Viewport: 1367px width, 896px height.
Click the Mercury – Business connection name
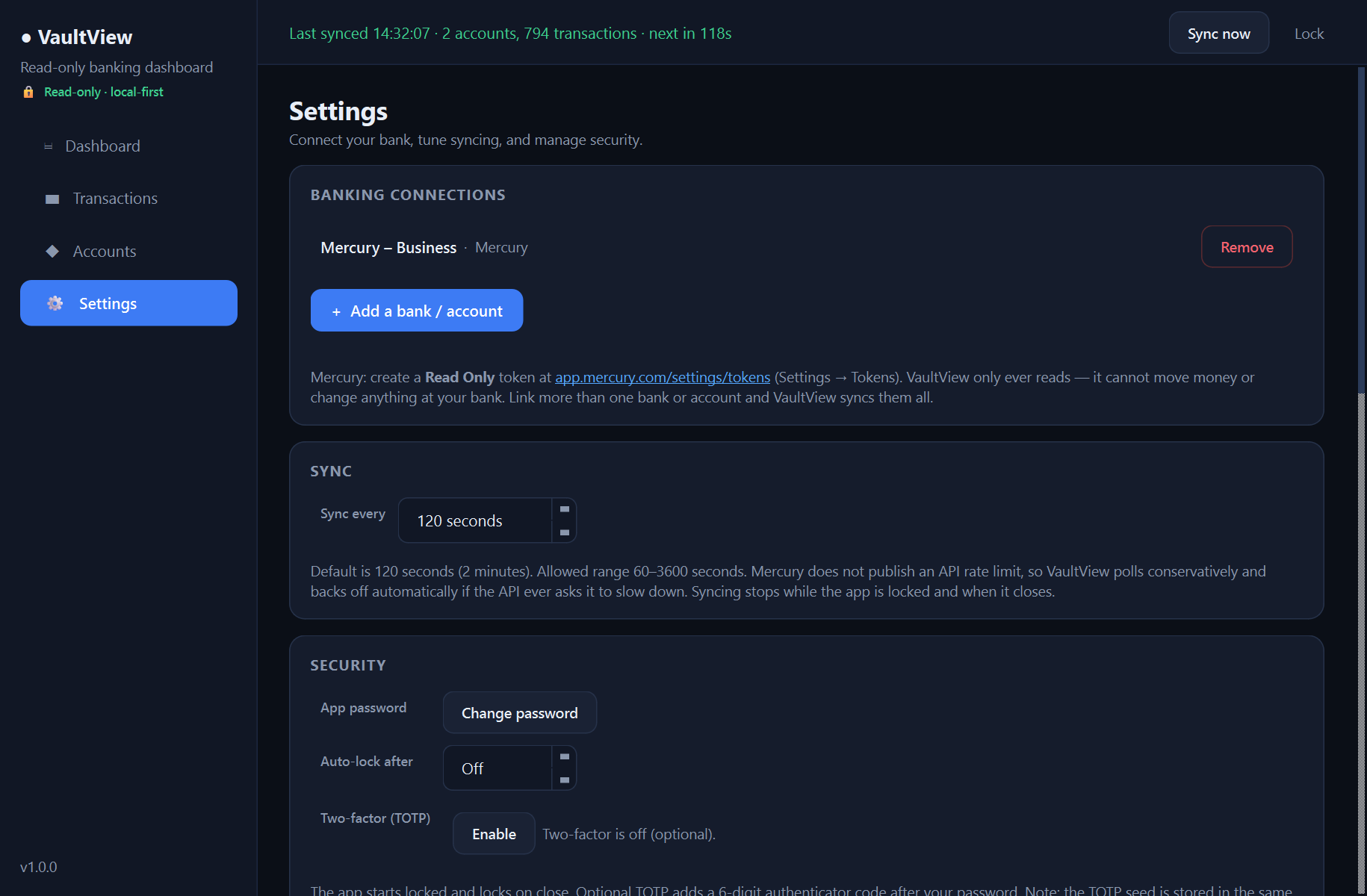(x=388, y=248)
